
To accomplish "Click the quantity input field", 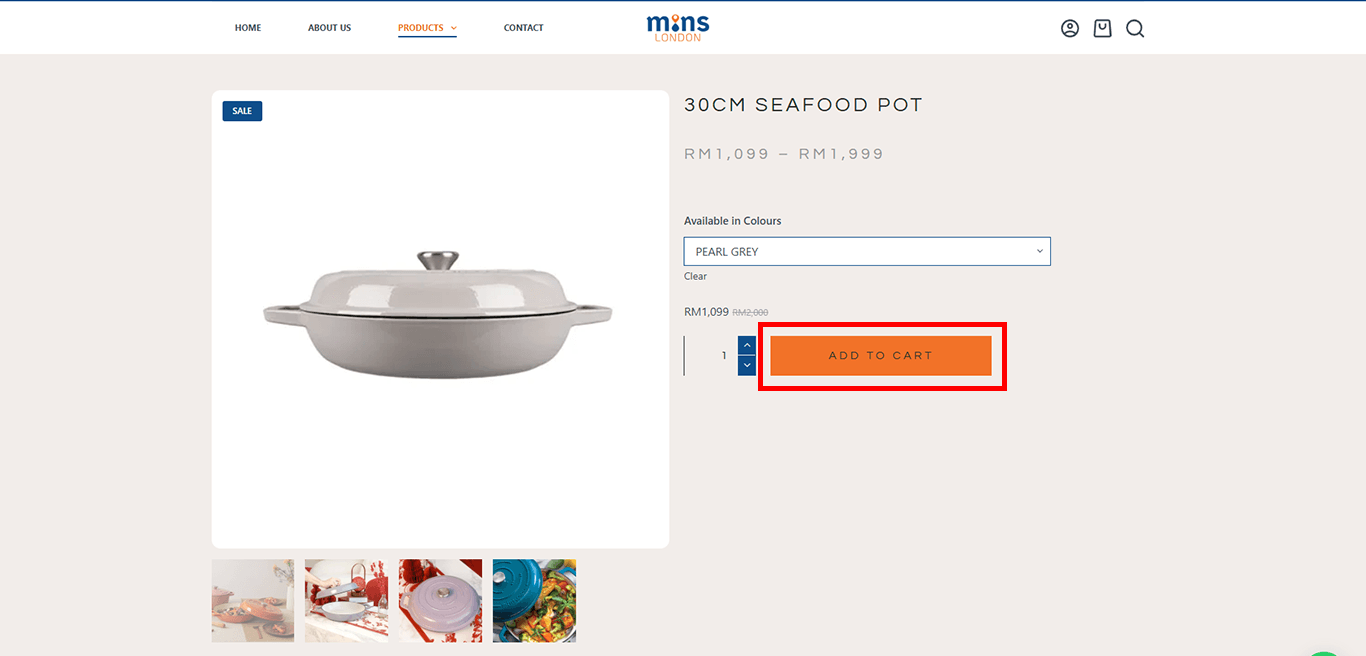I will pos(712,356).
